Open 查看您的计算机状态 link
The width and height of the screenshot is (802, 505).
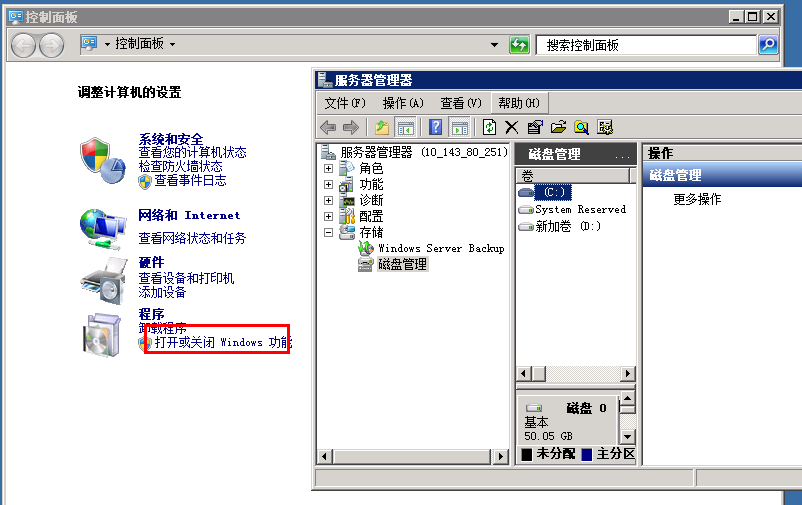(x=192, y=152)
